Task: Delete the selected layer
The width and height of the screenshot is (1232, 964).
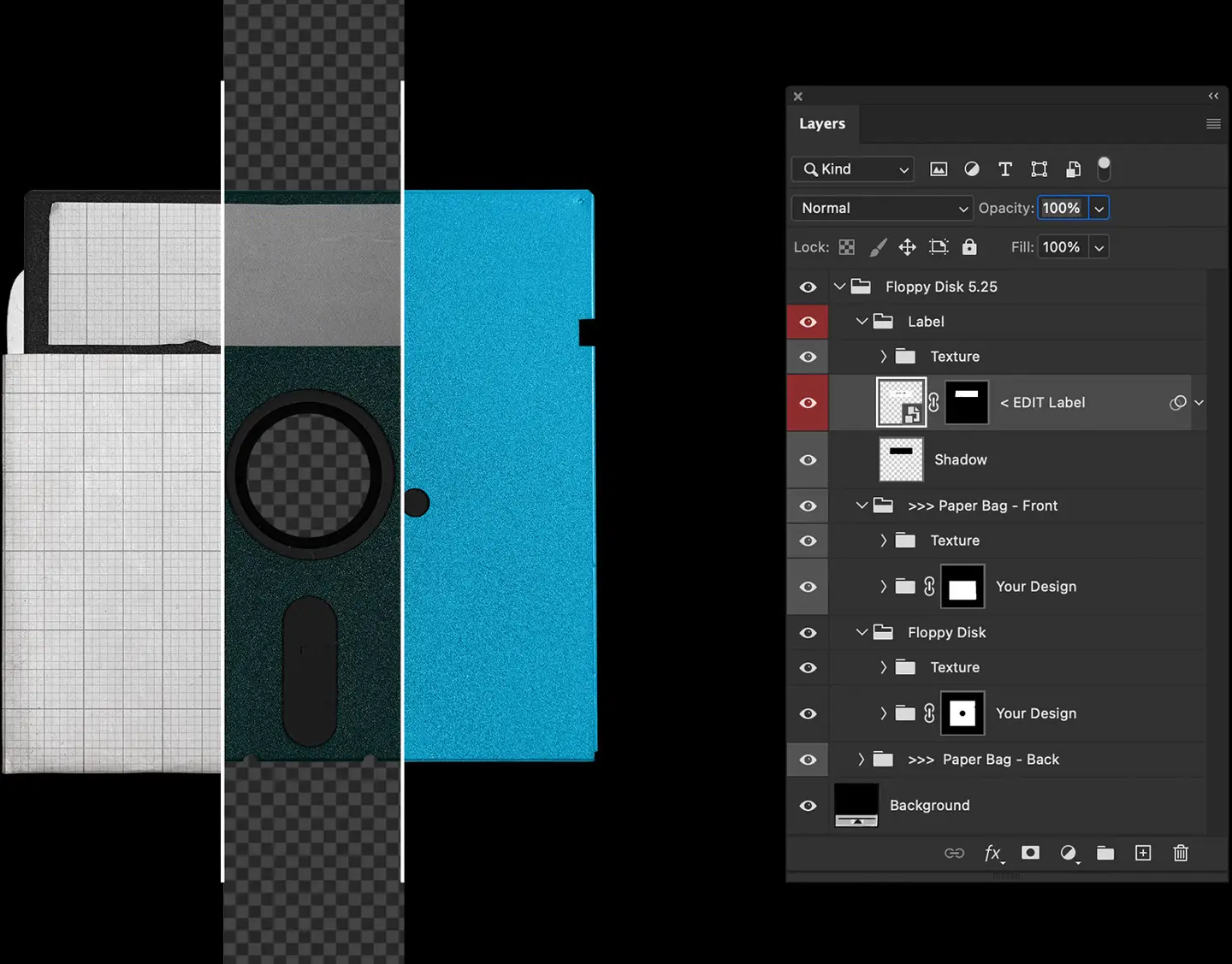Action: click(1181, 853)
